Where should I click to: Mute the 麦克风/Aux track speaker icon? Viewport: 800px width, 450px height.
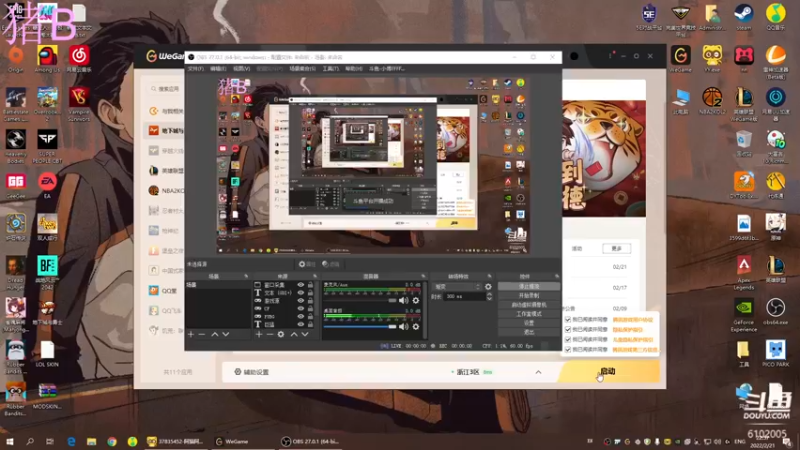(x=403, y=301)
